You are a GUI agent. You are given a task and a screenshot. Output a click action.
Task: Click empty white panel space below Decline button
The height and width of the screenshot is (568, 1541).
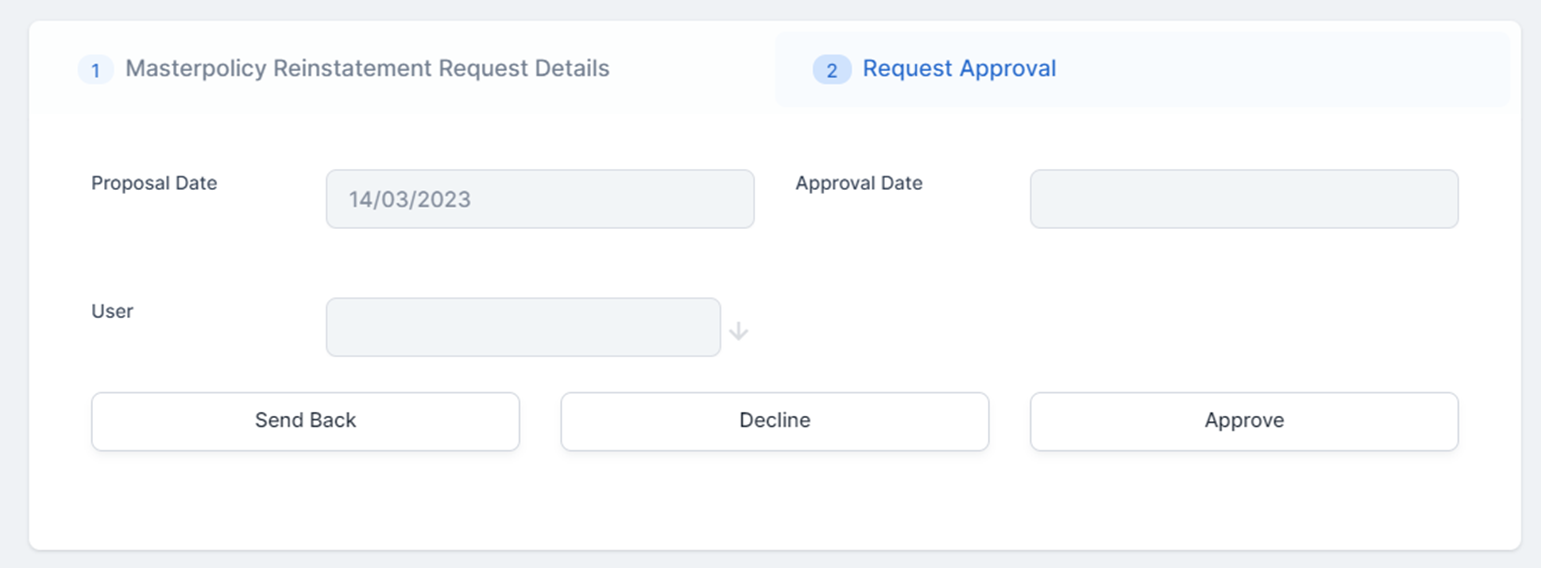click(774, 500)
